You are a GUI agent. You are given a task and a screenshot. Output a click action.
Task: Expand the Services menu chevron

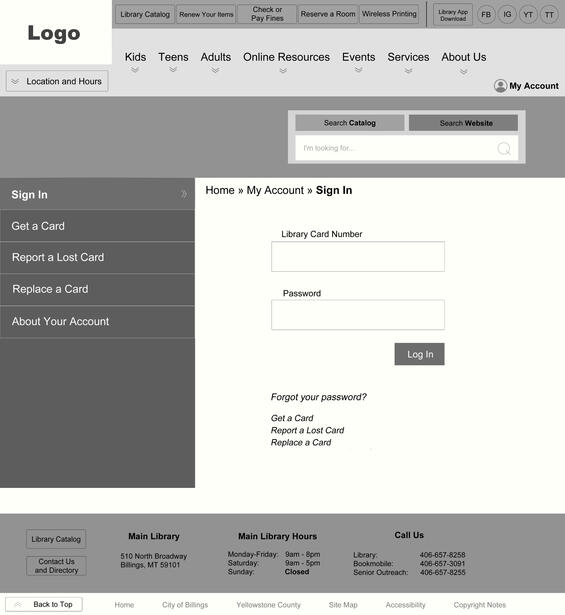tap(408, 71)
